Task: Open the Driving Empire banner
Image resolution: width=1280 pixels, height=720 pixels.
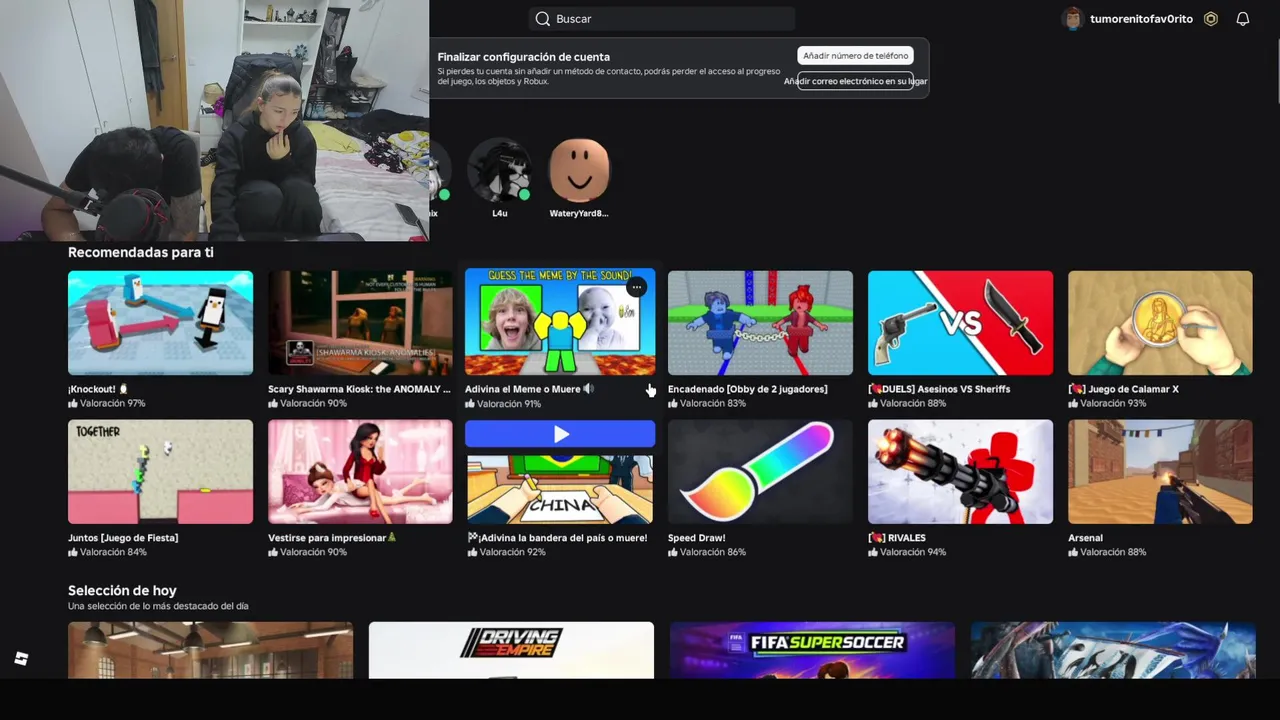Action: point(511,650)
